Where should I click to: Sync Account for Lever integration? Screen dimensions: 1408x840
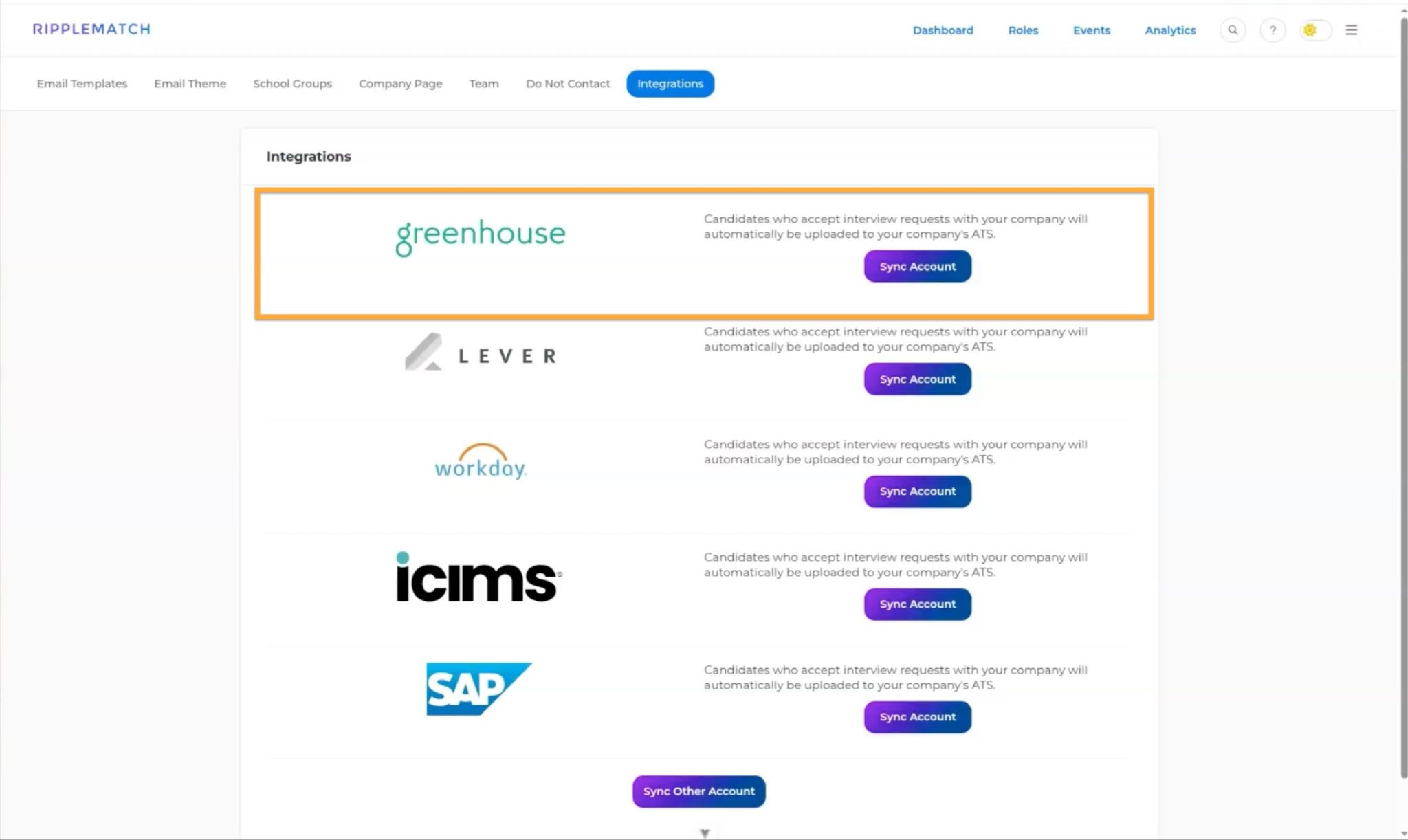pyautogui.click(x=918, y=379)
